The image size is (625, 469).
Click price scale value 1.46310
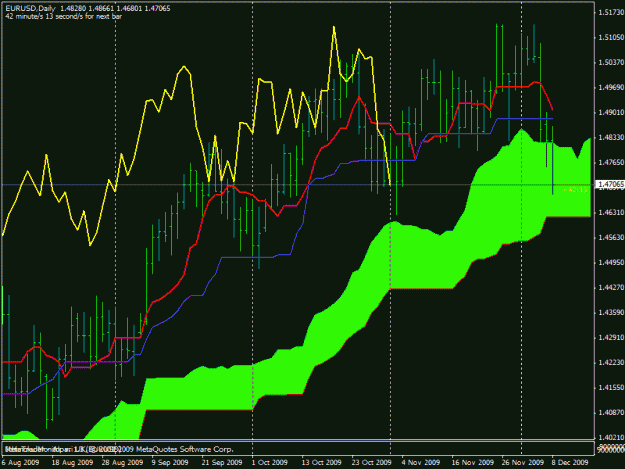point(611,213)
